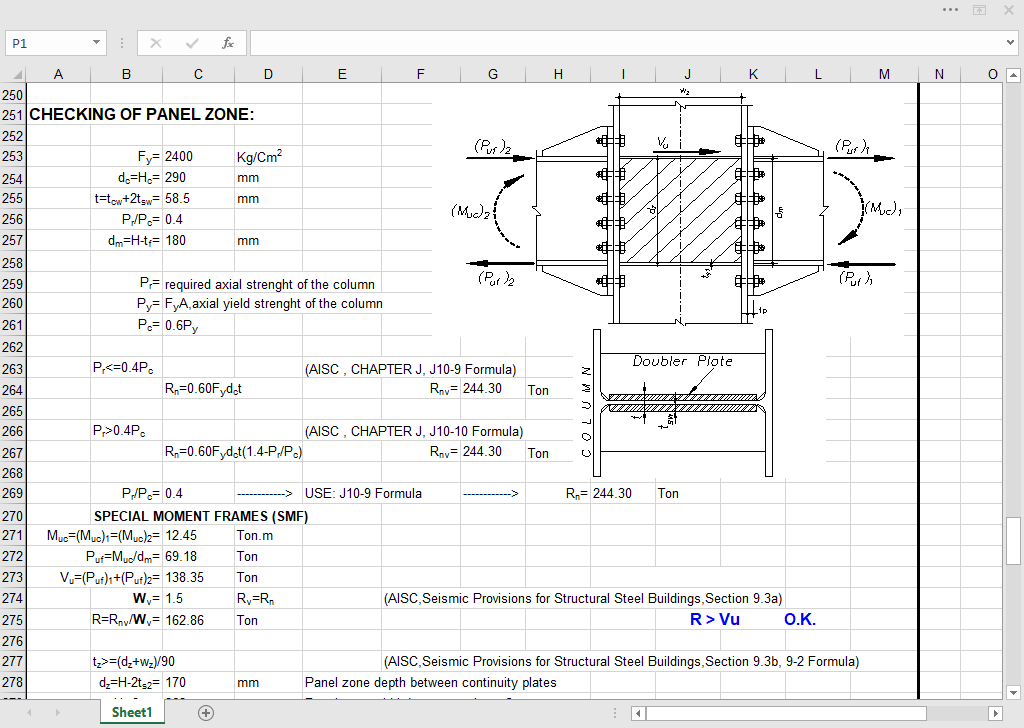This screenshot has width=1024, height=728.
Task: Click the 'FyA,axial yield strenght of the column' cell
Action: coord(274,304)
